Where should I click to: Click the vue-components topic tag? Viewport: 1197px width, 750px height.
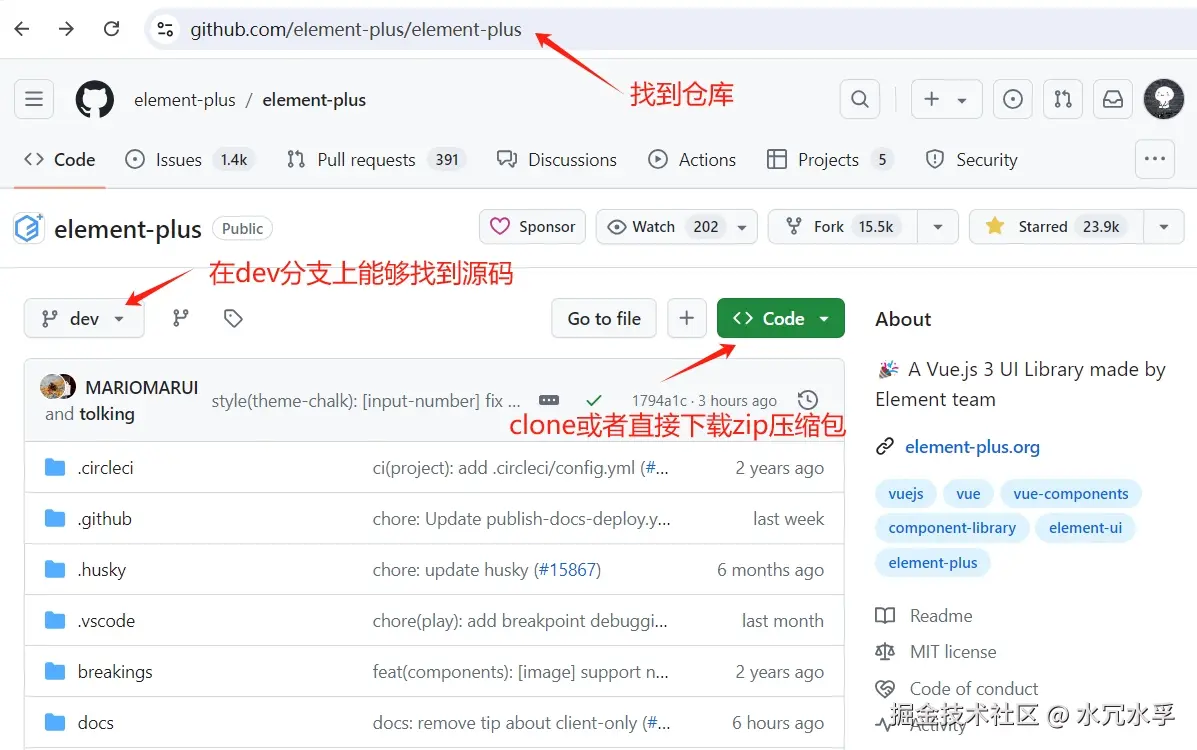point(1070,493)
